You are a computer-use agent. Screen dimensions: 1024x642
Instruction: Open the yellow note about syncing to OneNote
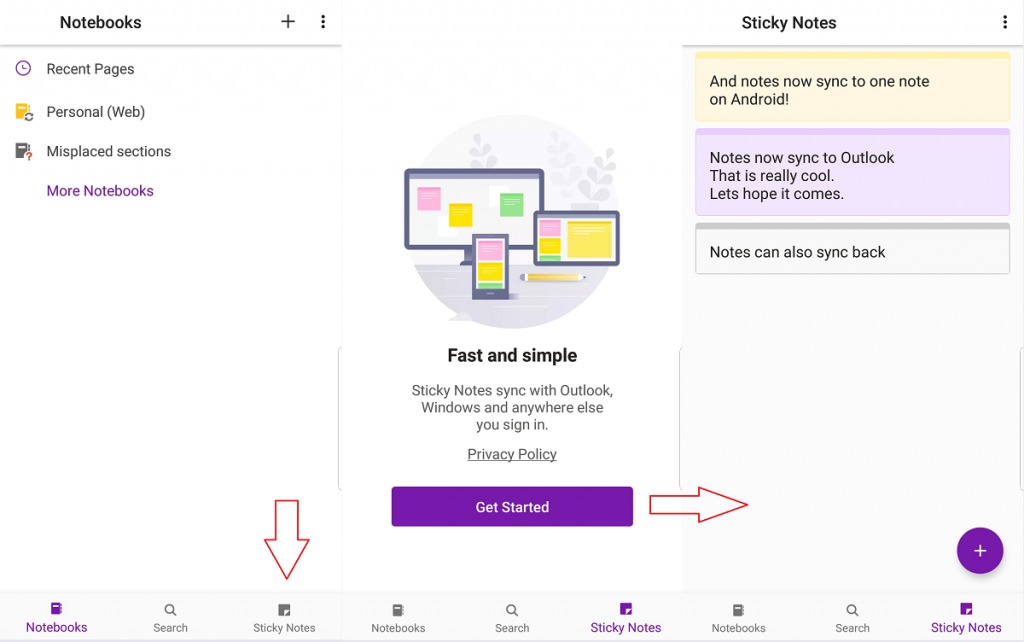[852, 87]
